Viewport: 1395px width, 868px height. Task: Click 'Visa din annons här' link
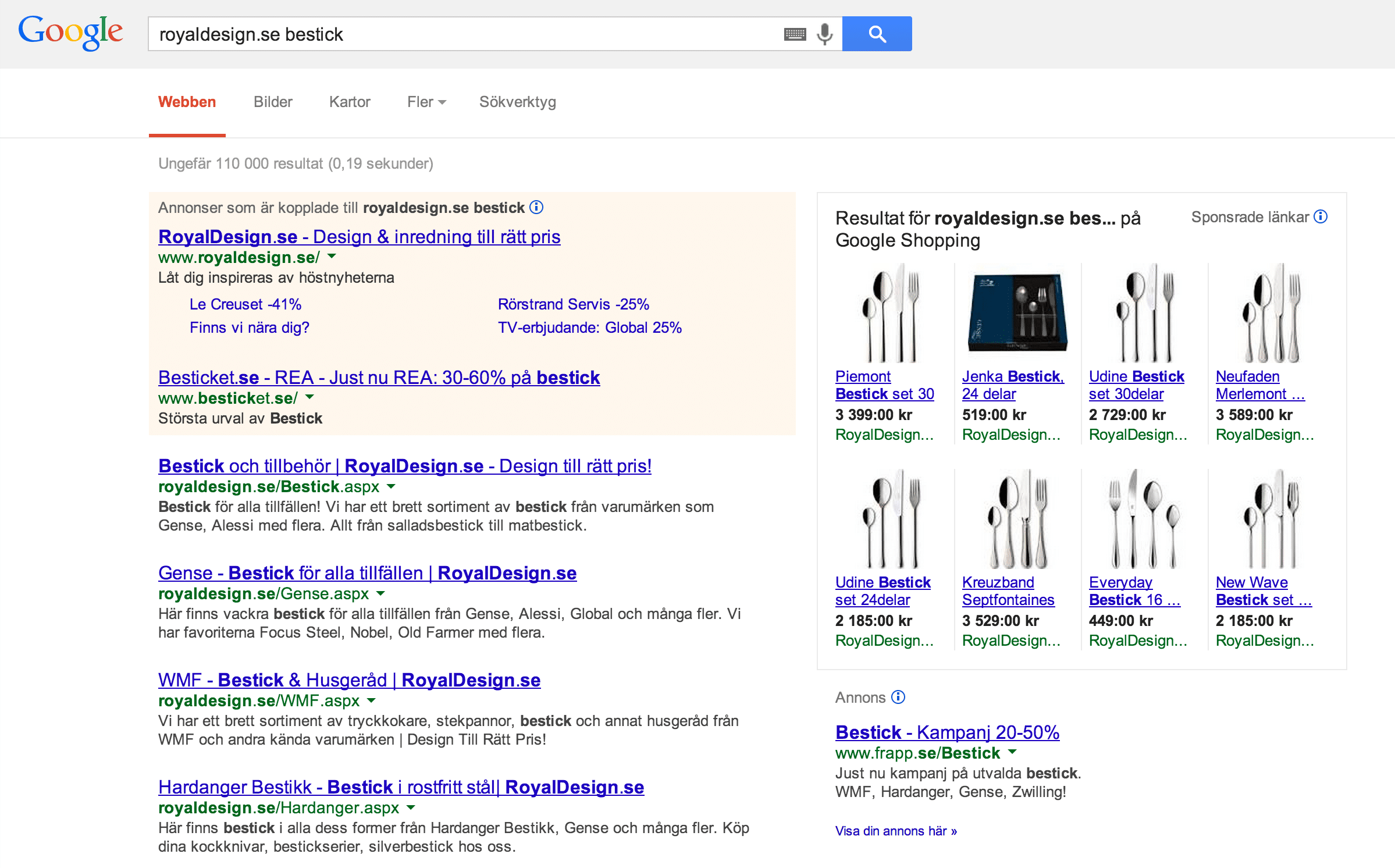pos(896,831)
